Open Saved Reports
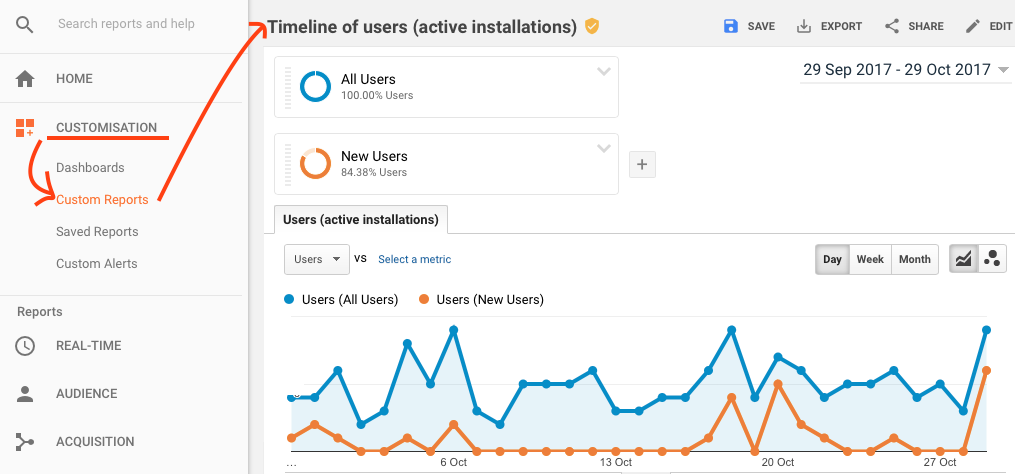This screenshot has width=1015, height=474. click(97, 232)
